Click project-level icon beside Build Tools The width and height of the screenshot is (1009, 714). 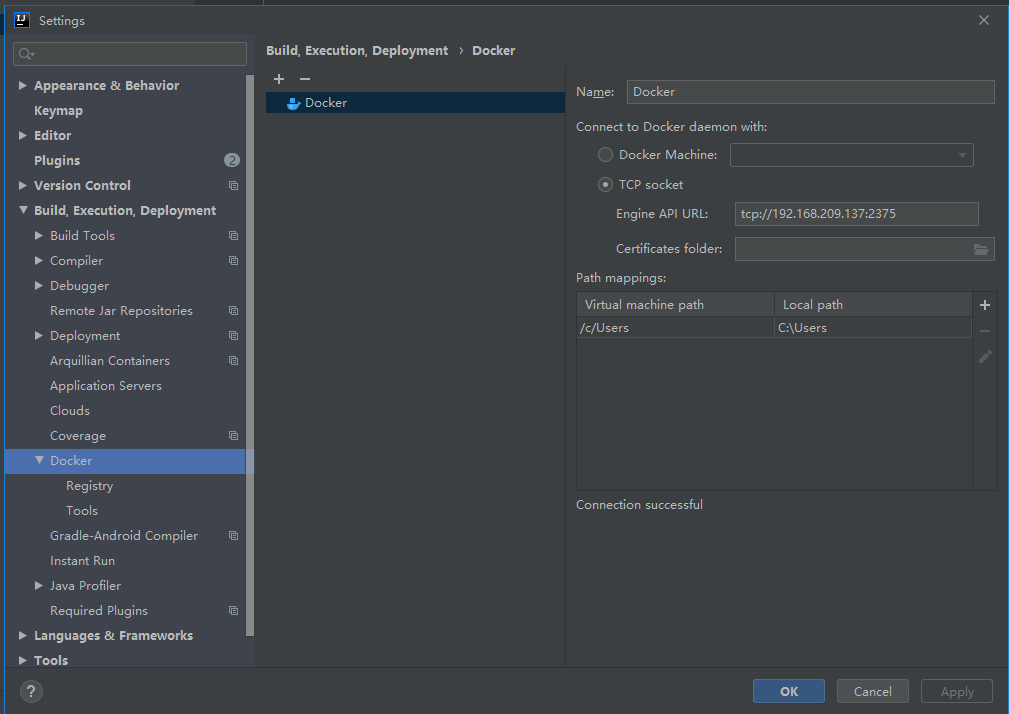click(x=234, y=235)
